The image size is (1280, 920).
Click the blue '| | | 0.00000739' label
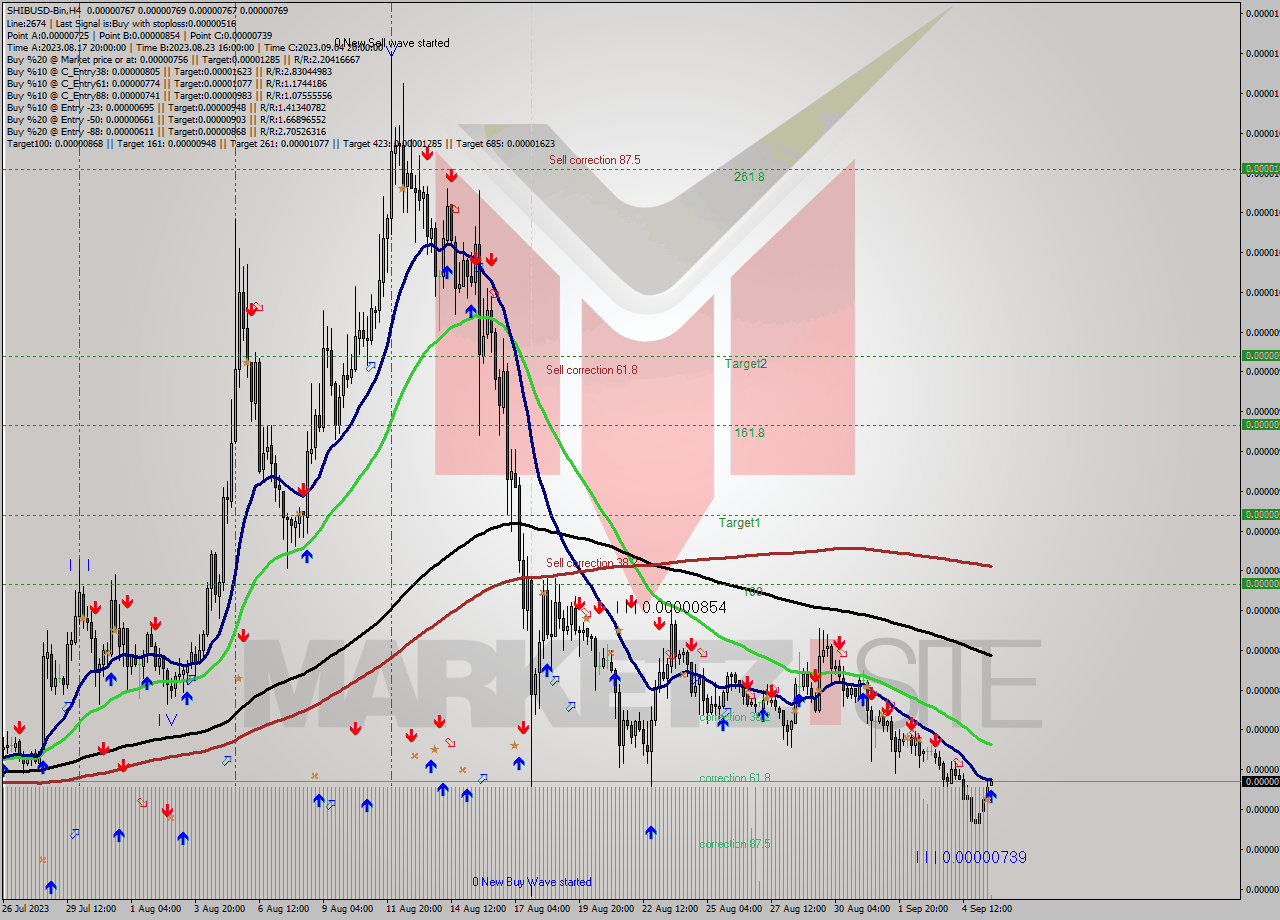point(971,857)
